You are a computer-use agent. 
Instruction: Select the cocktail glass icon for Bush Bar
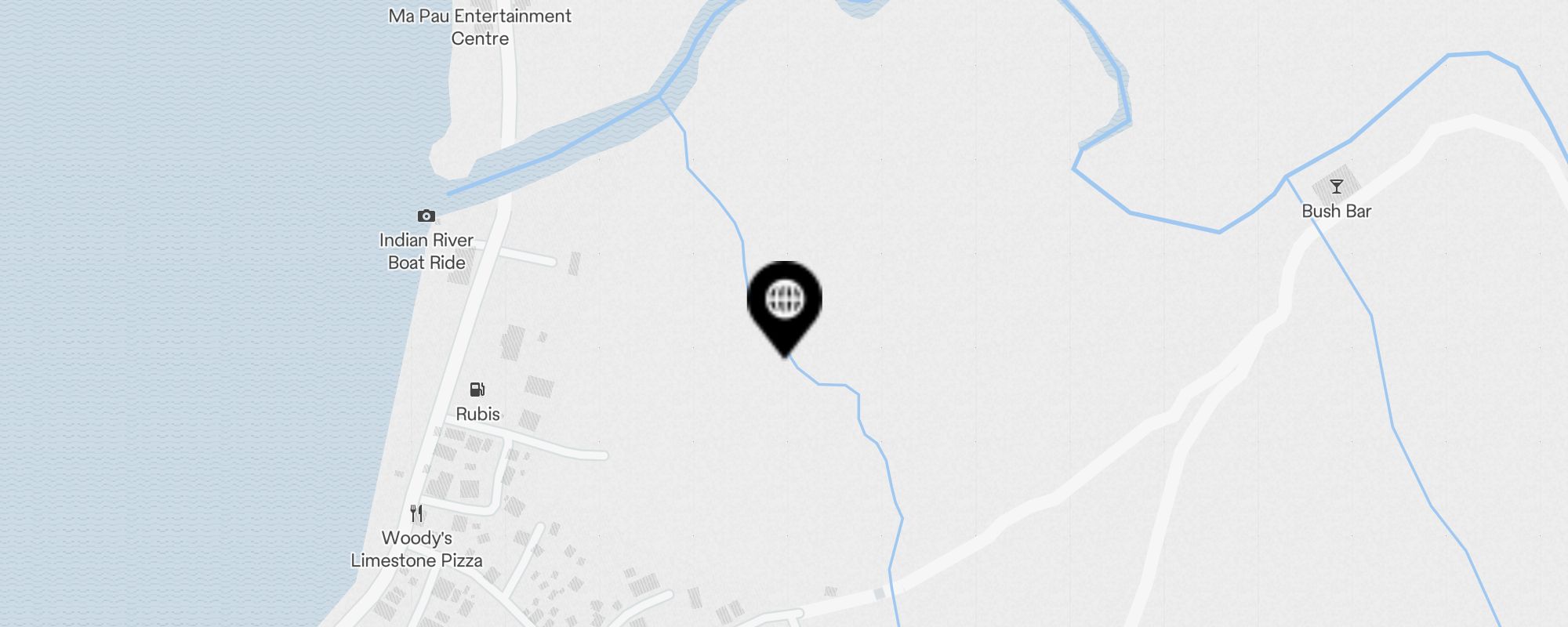click(x=1337, y=187)
